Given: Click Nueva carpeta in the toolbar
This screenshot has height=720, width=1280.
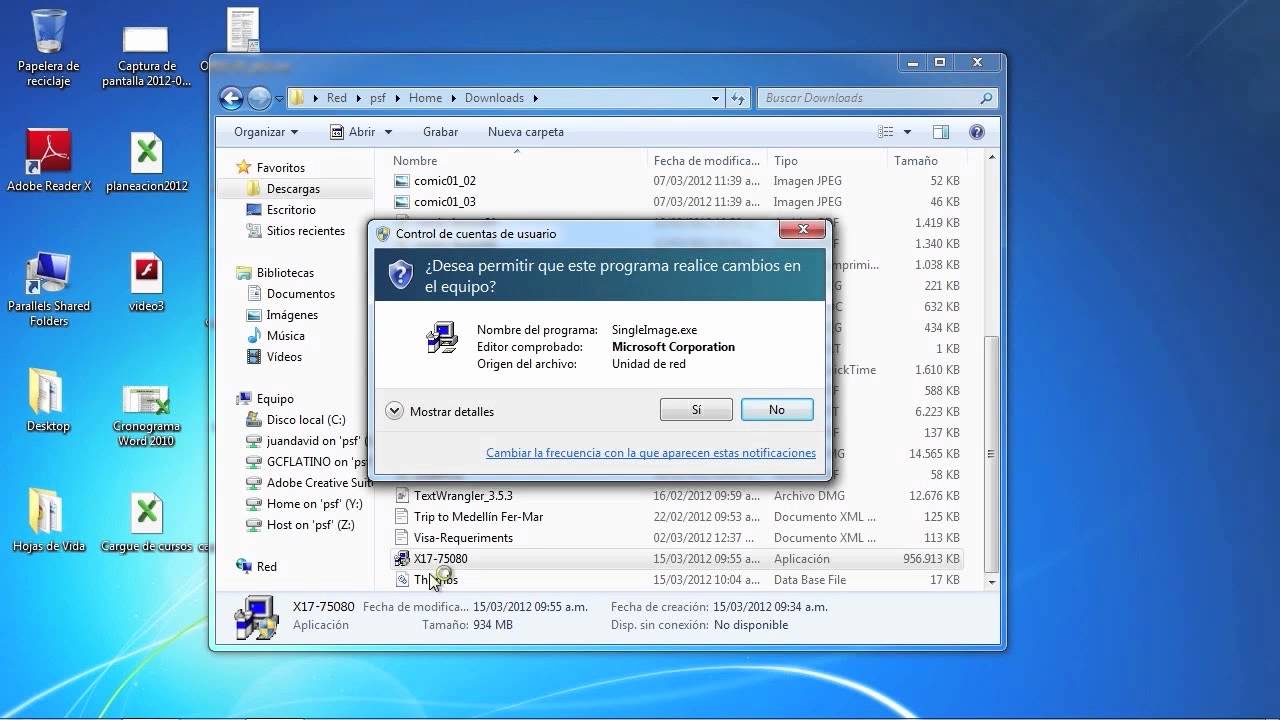Looking at the screenshot, I should click(x=526, y=132).
